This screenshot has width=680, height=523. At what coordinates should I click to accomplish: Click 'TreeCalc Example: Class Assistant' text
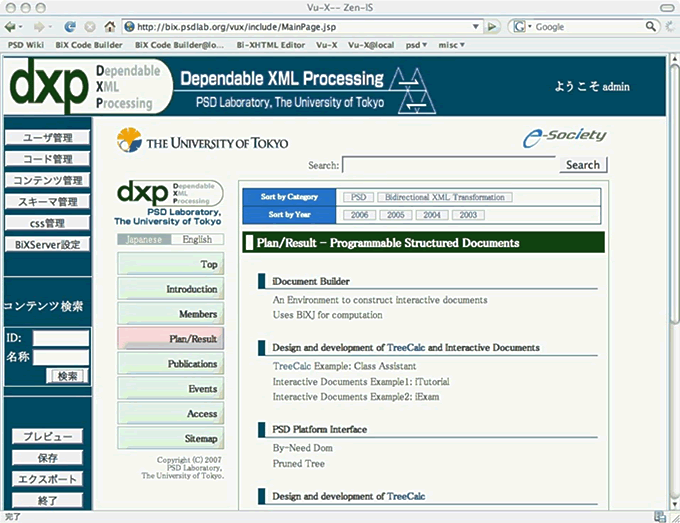pos(344,366)
